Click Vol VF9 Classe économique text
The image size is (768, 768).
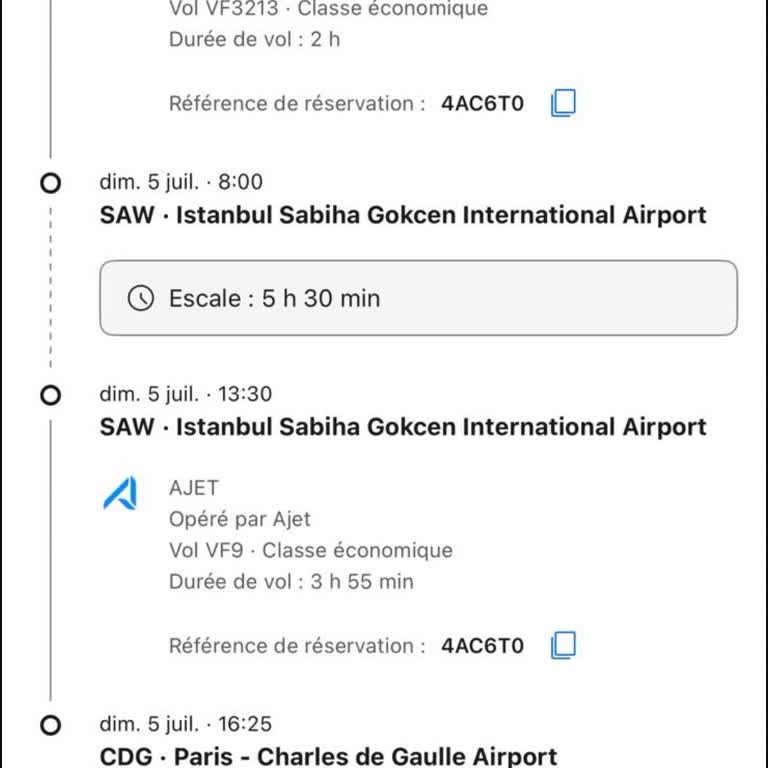point(311,550)
